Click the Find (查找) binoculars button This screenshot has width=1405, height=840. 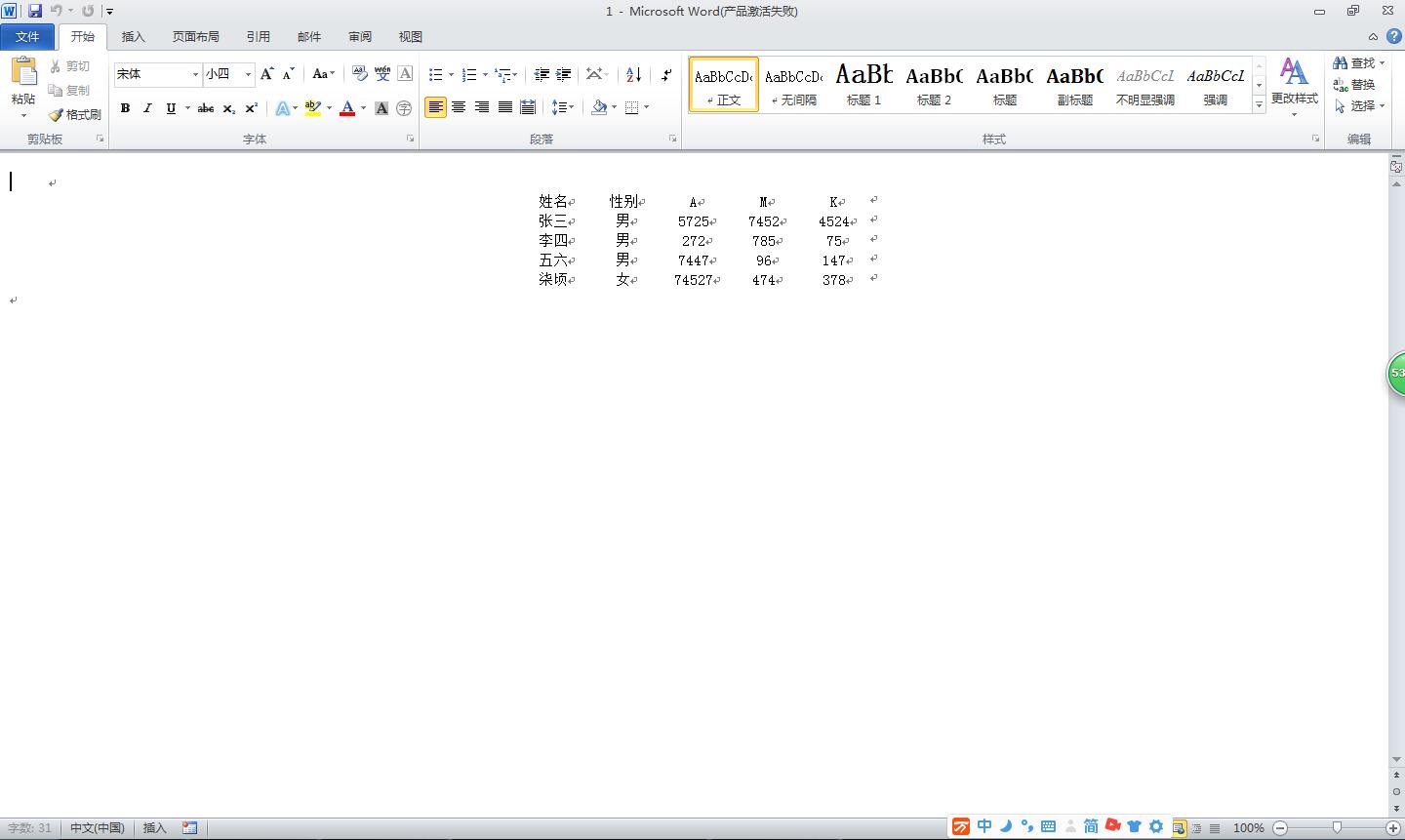click(x=1354, y=63)
